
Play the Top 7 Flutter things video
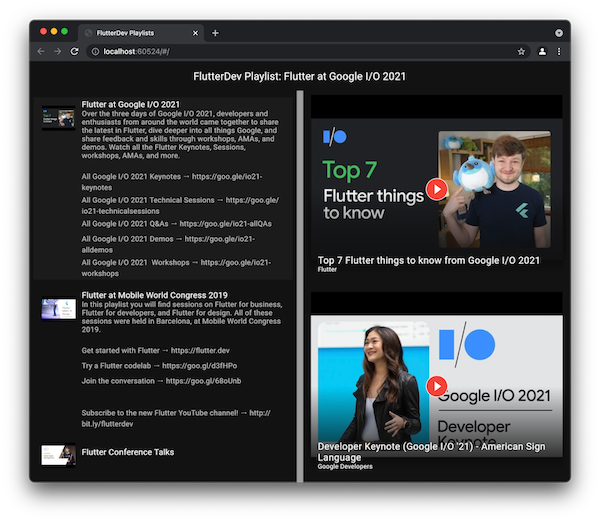tap(436, 188)
